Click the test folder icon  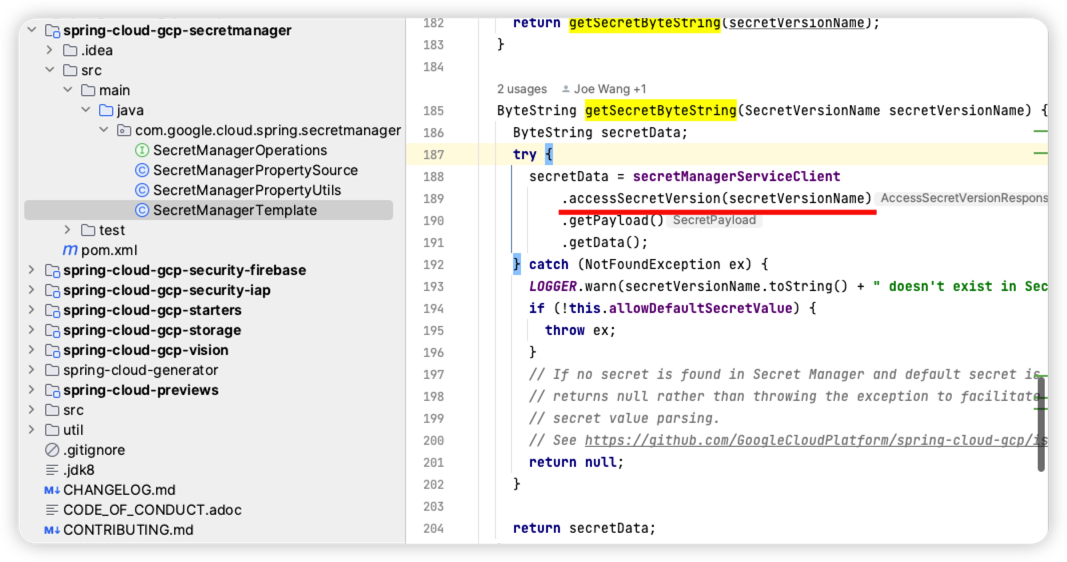coord(88,230)
